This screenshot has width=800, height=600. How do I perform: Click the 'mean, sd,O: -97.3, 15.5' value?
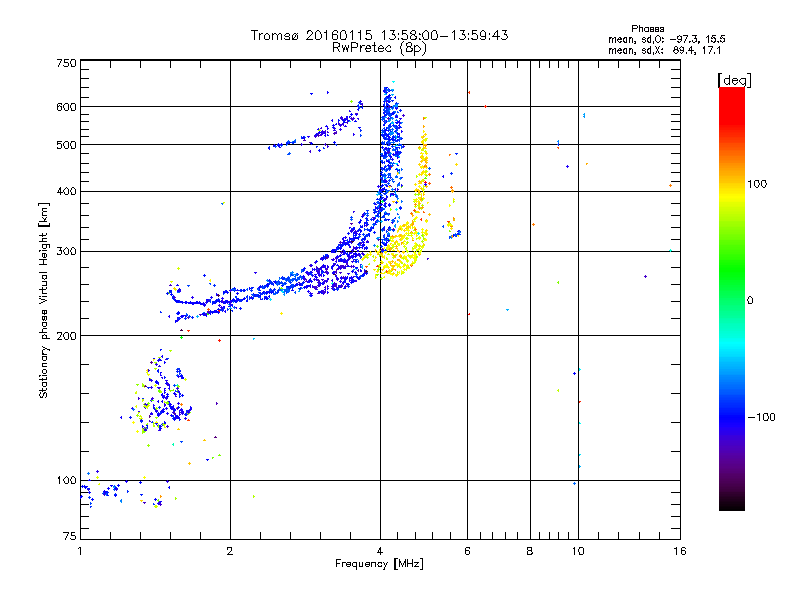pos(666,39)
